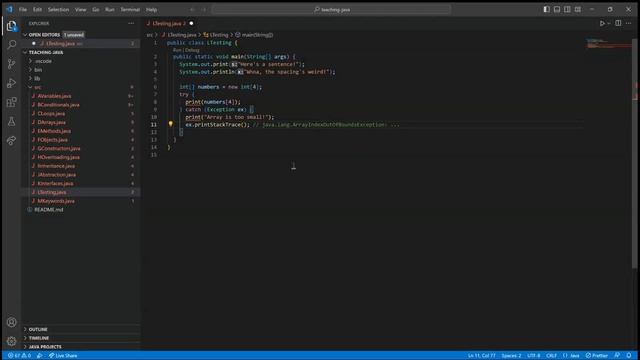
Task: Open the Run menu
Action: [110, 9]
